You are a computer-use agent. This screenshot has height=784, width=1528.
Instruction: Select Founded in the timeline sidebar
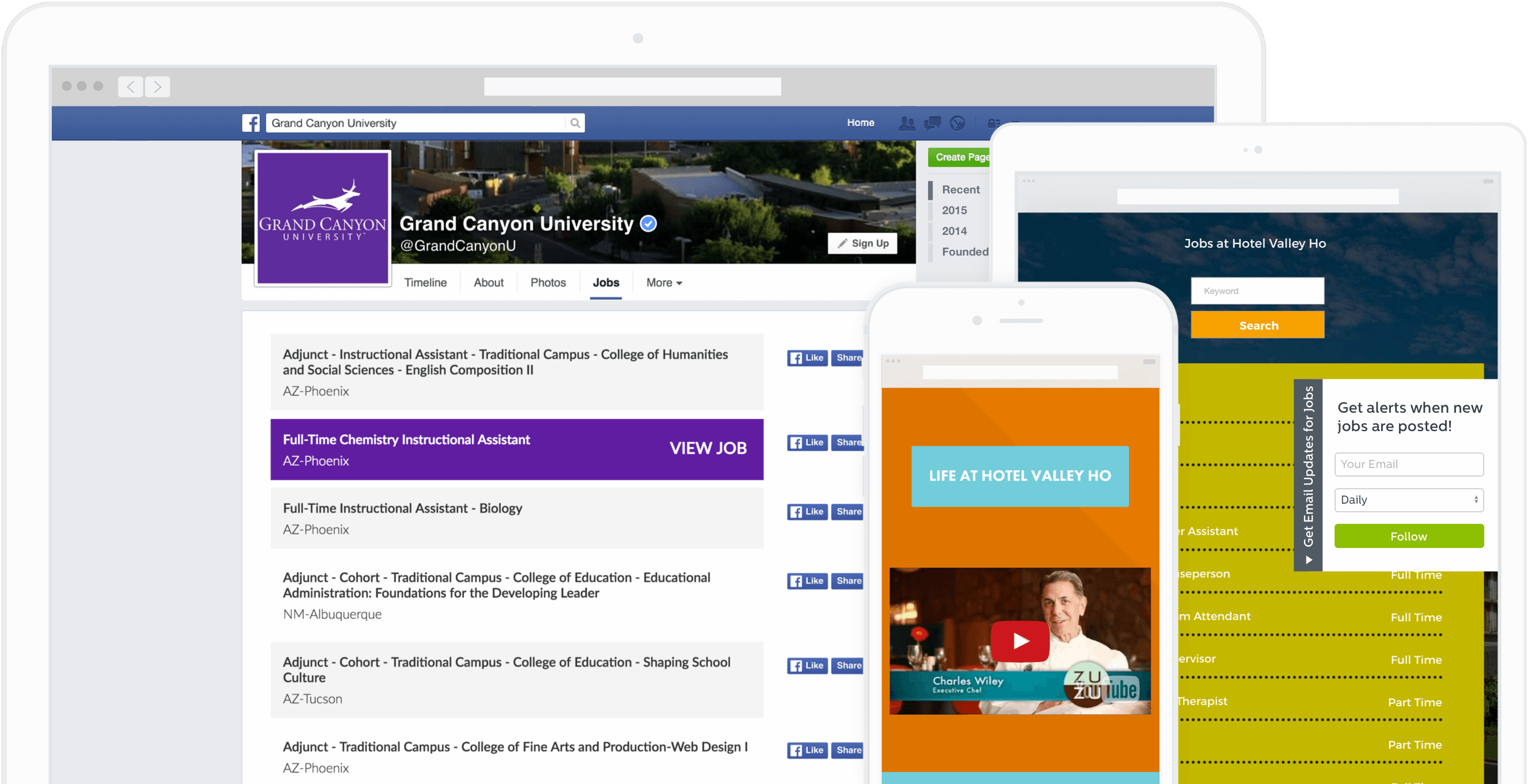point(964,252)
